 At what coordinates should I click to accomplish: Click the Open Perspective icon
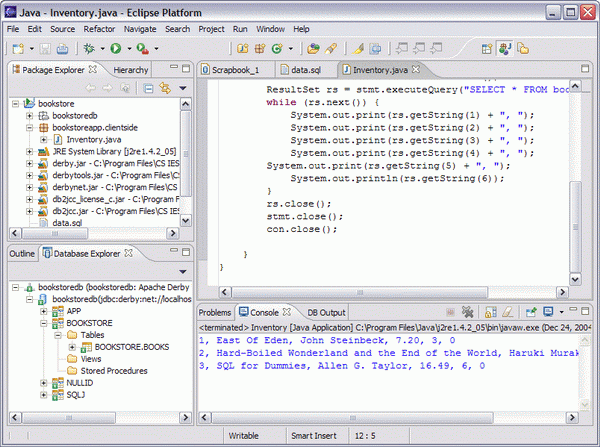487,49
